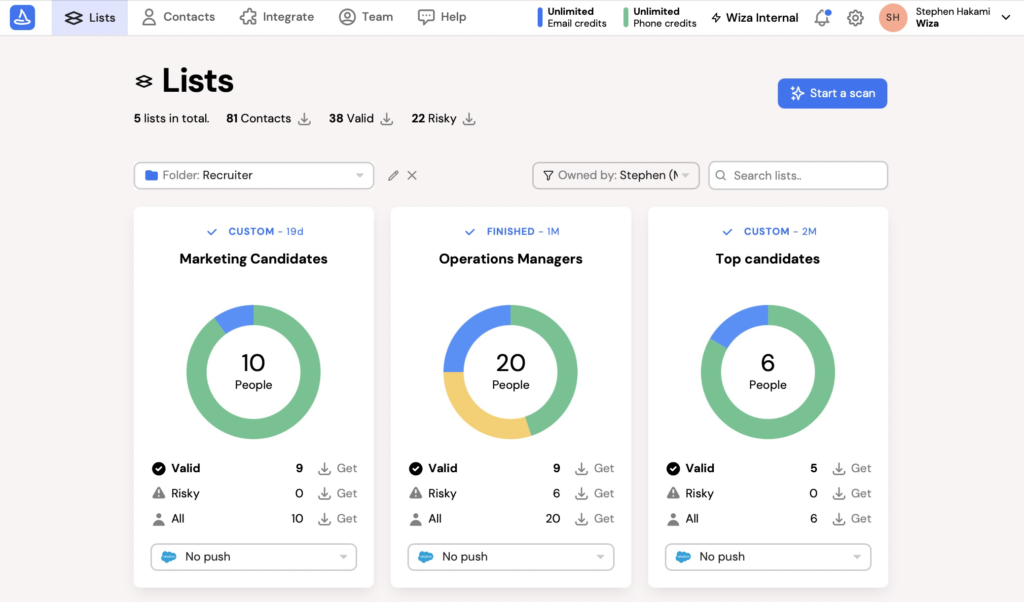Open the Folder: Recruiter dropdown
The height and width of the screenshot is (602, 1024).
254,176
